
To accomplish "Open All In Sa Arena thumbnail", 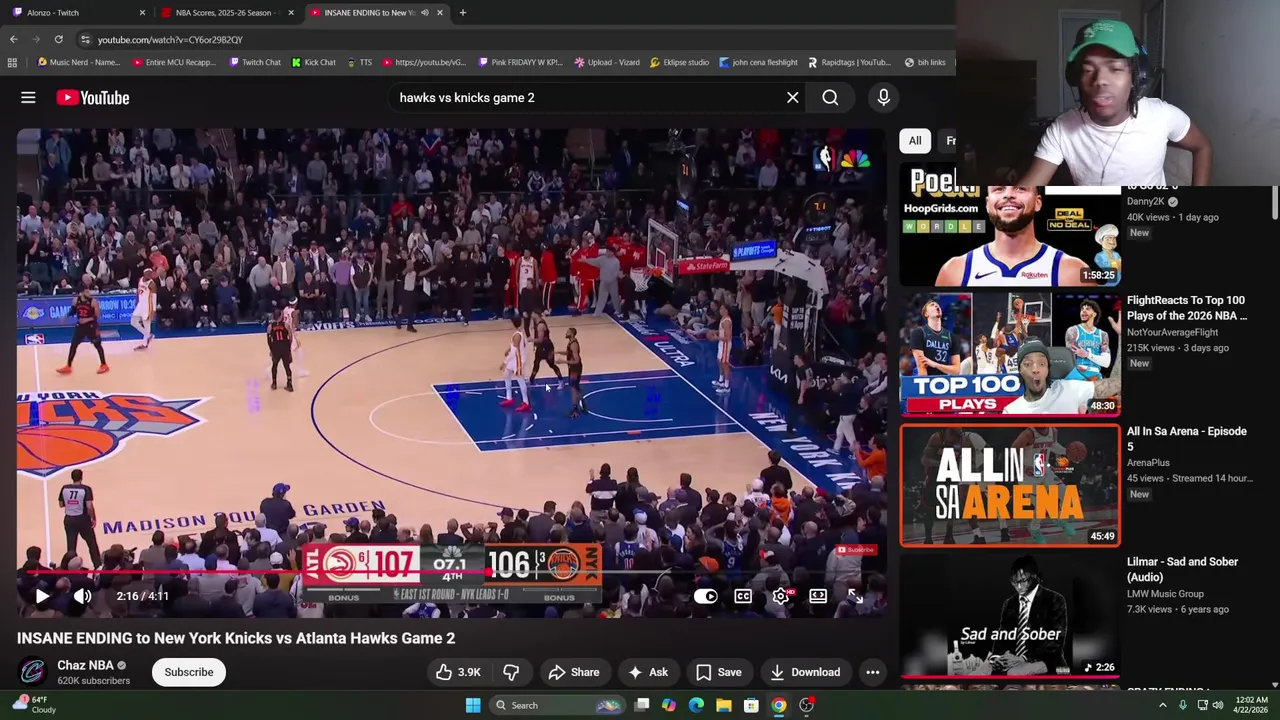I will click(1010, 485).
